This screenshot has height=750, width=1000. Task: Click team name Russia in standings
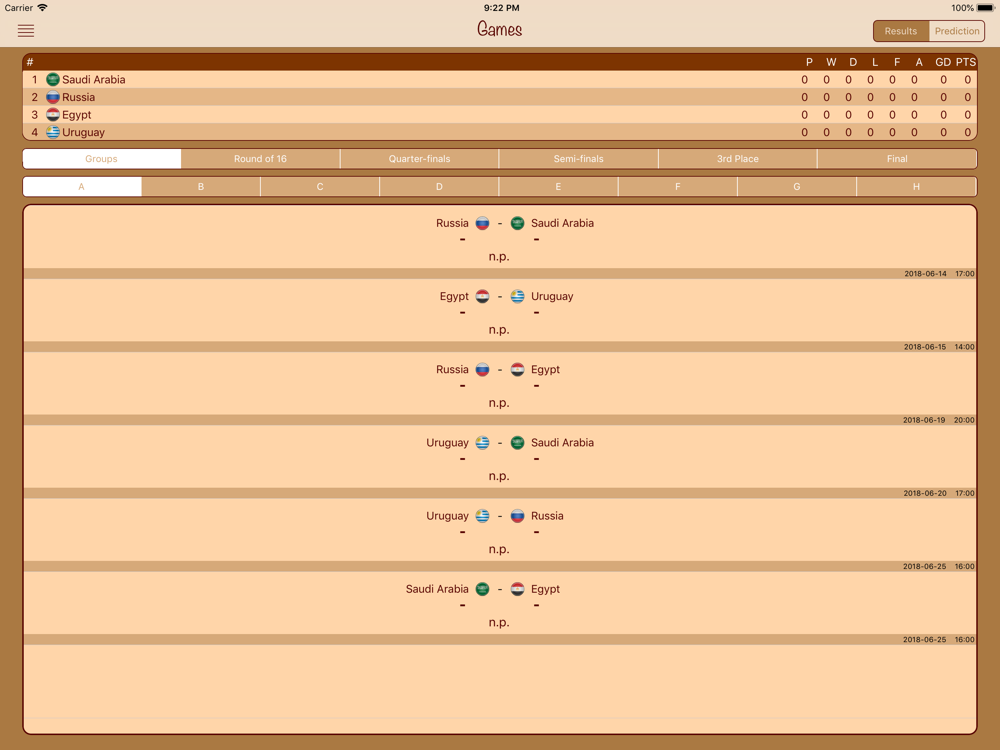click(78, 97)
